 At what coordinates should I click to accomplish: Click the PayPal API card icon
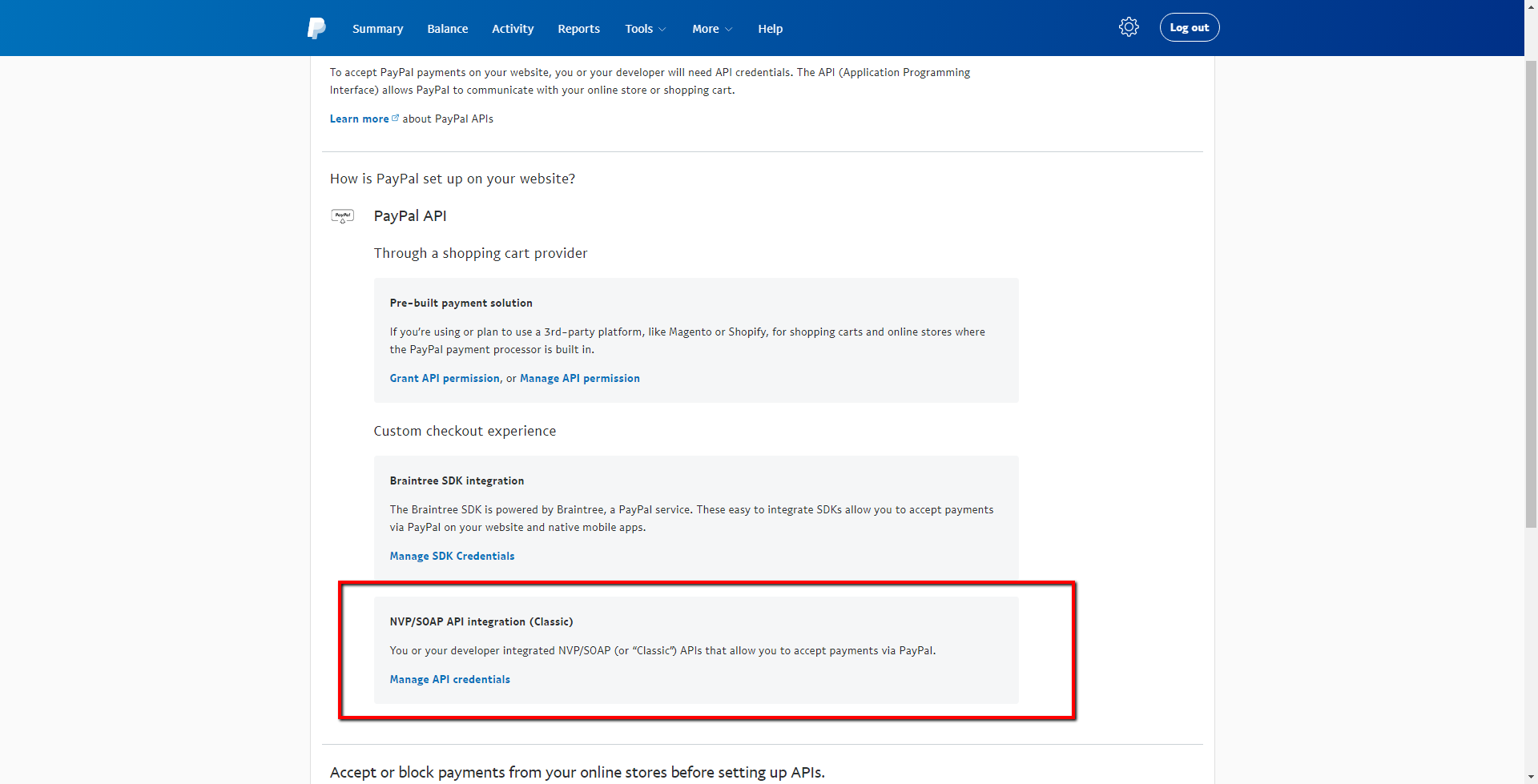343,216
